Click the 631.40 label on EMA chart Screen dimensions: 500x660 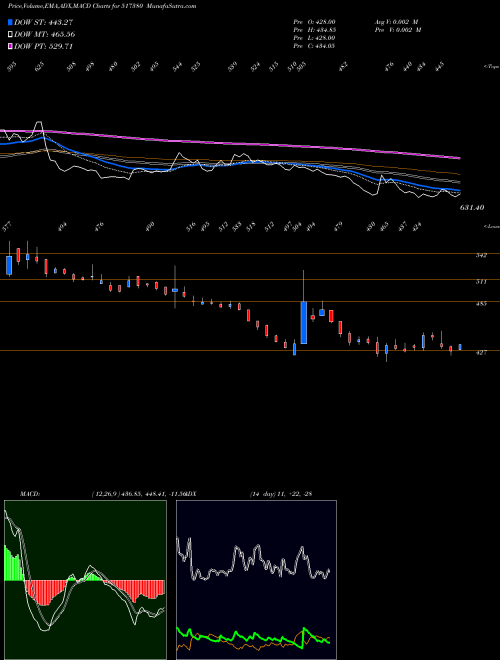coord(472,208)
